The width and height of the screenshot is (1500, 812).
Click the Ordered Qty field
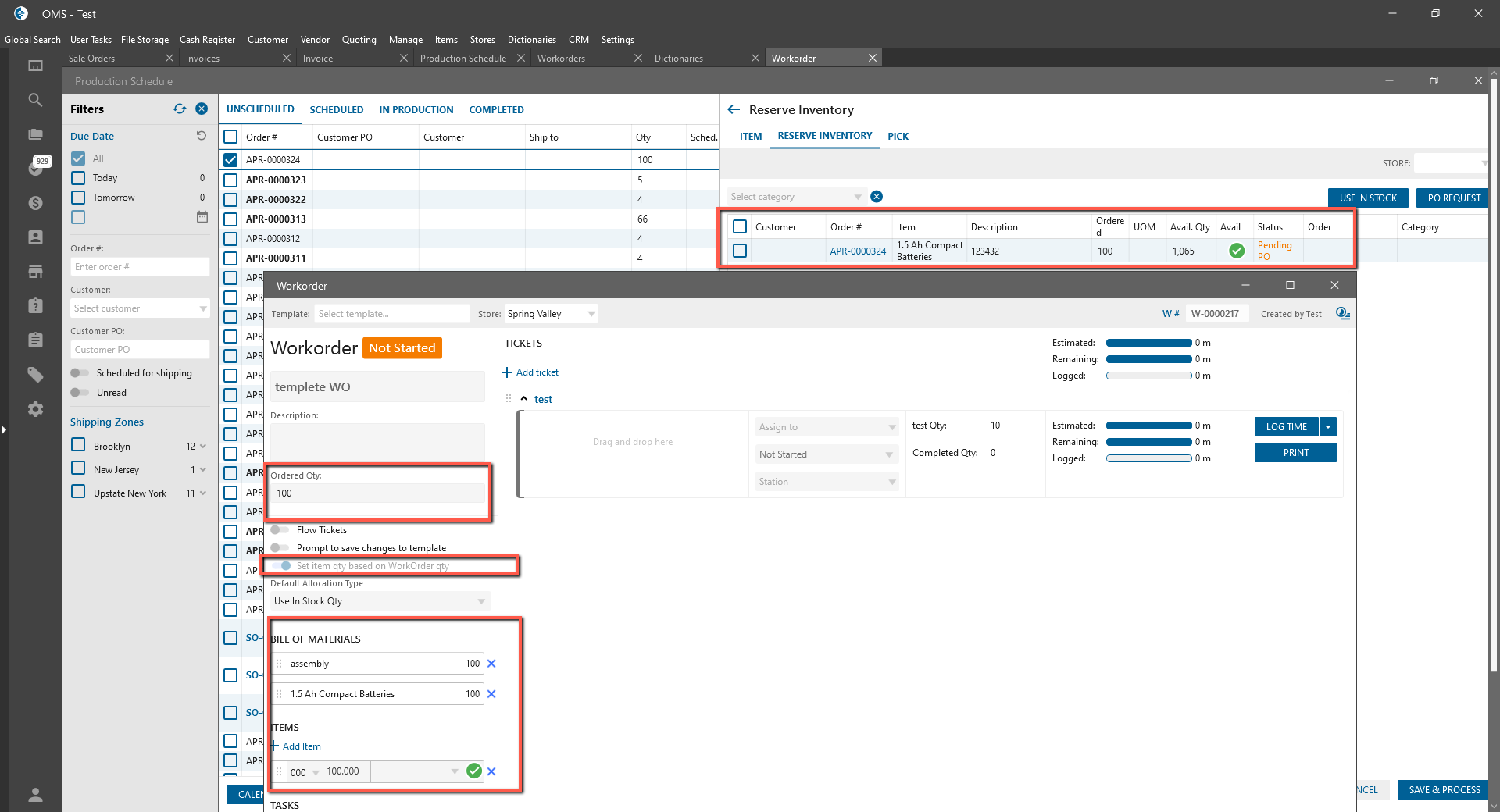pos(378,493)
